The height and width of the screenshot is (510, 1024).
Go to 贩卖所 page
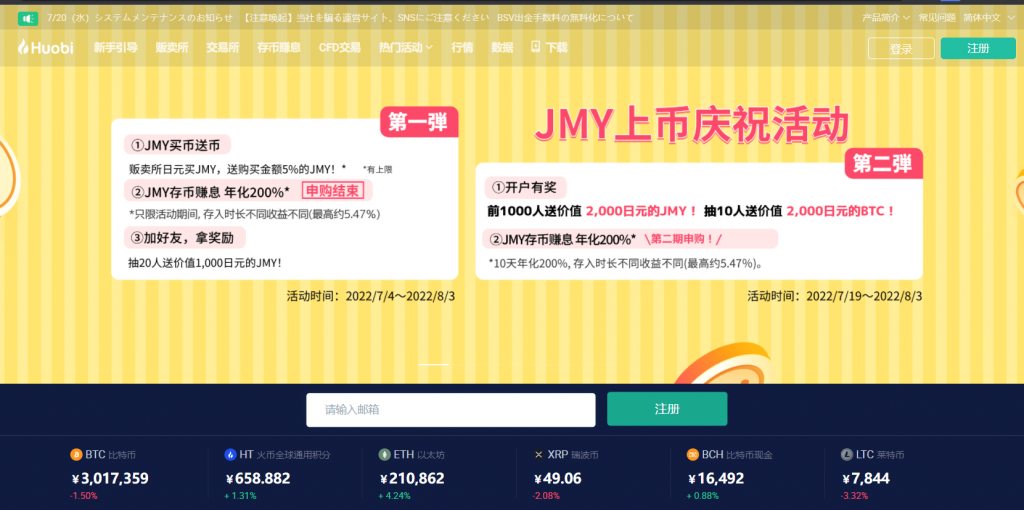172,47
